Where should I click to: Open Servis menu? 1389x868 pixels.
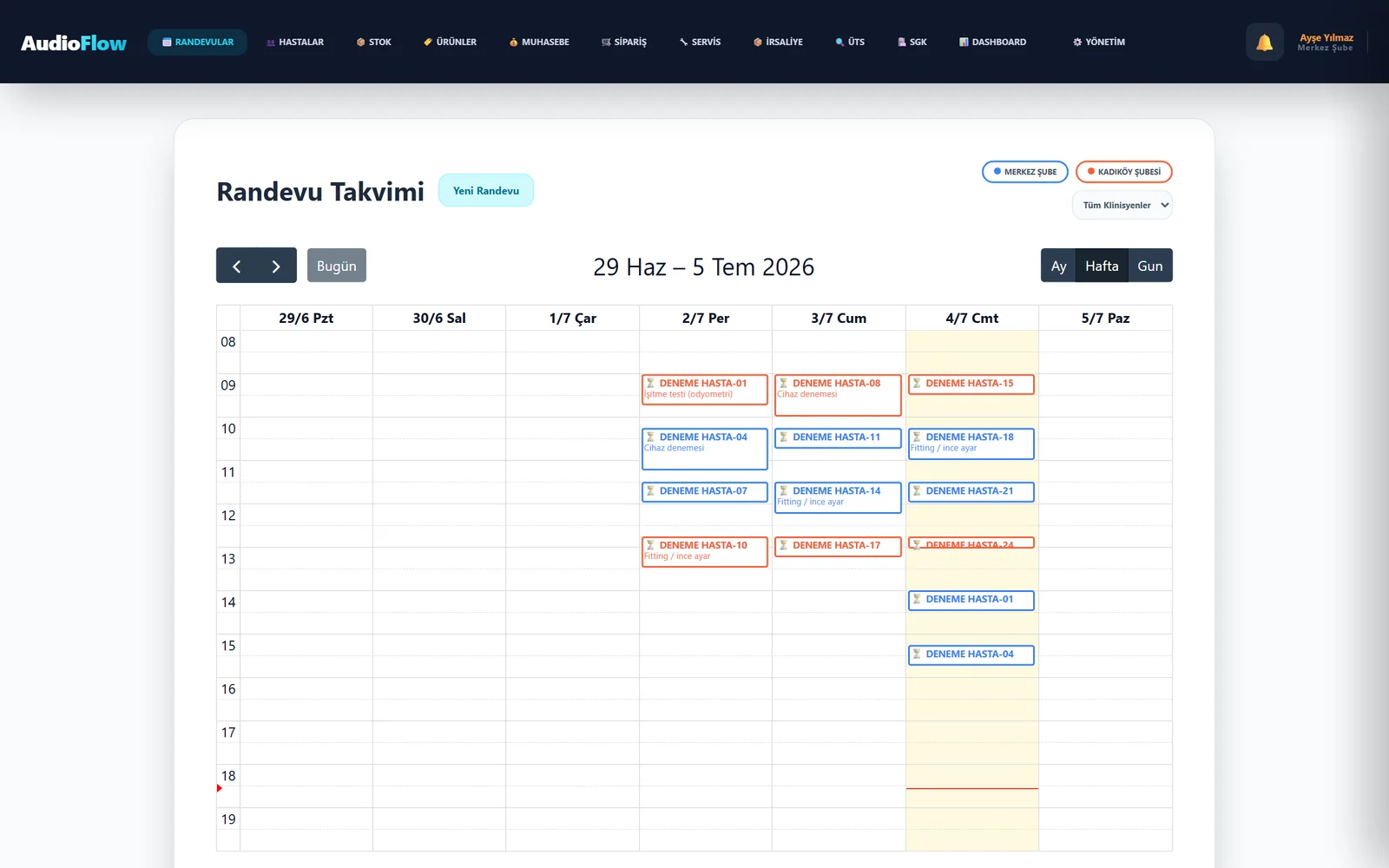700,42
